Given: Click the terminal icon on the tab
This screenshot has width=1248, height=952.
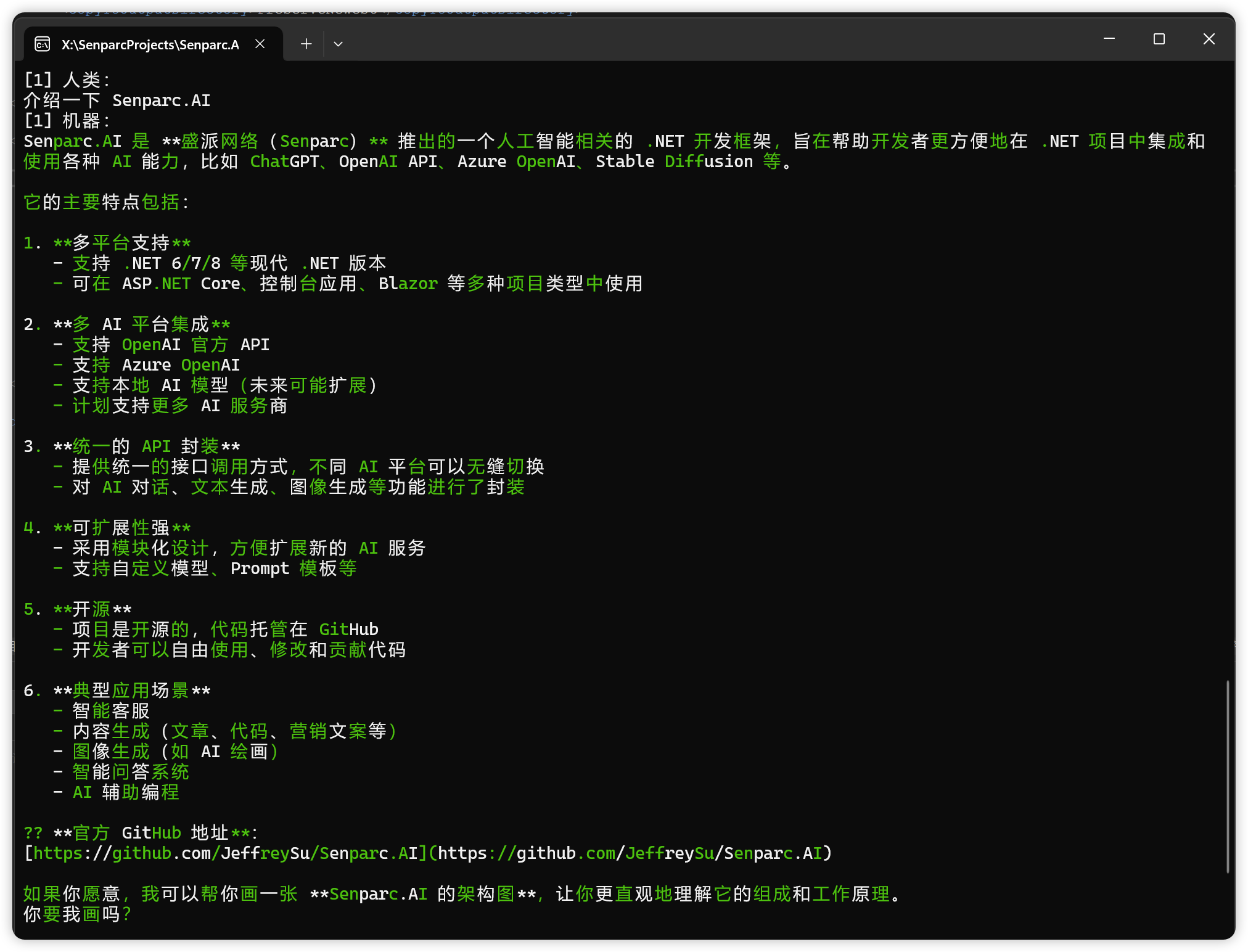Looking at the screenshot, I should [x=42, y=44].
